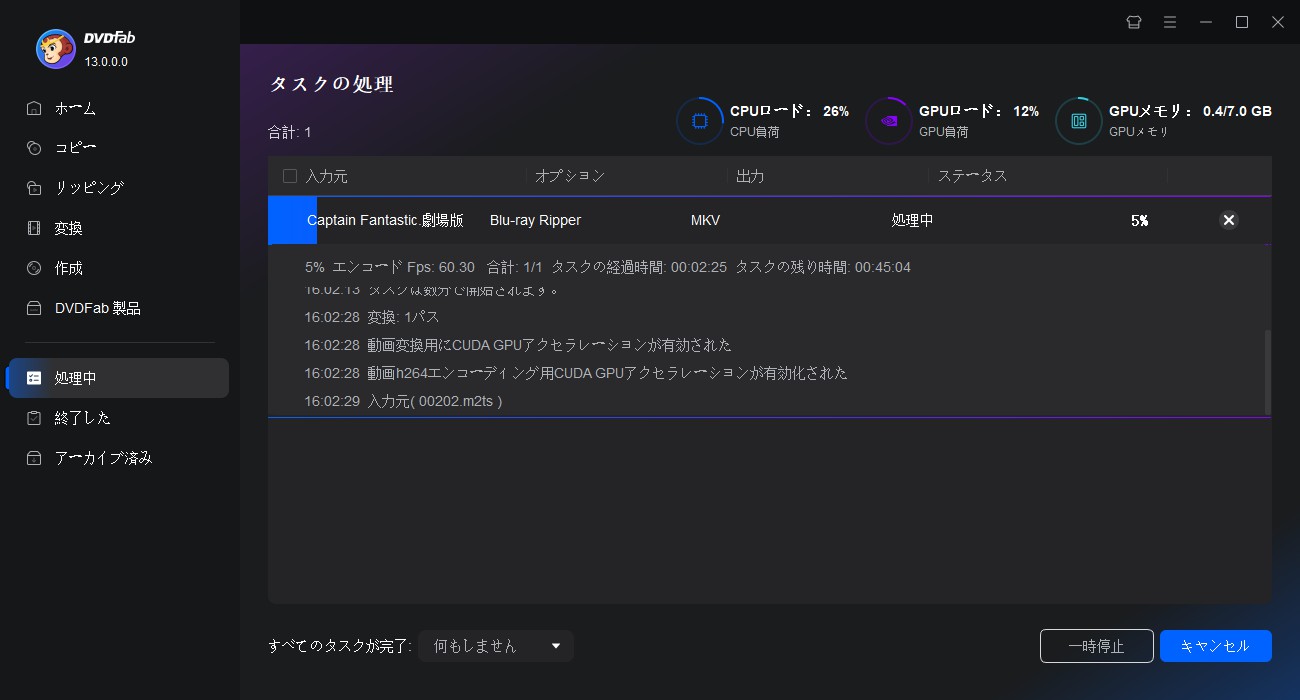Click the GPU memory gauge icon
The height and width of the screenshot is (700, 1300).
coord(1079,121)
